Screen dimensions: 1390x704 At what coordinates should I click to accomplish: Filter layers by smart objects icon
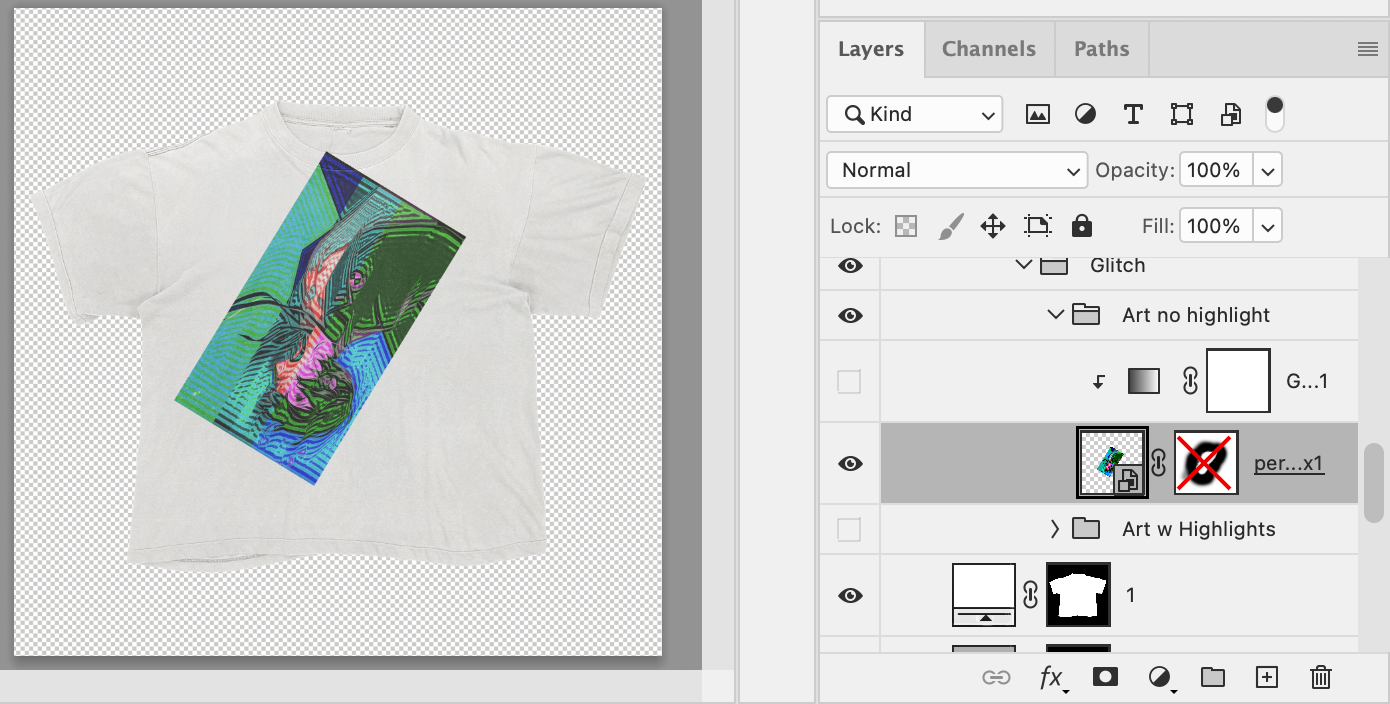1231,114
